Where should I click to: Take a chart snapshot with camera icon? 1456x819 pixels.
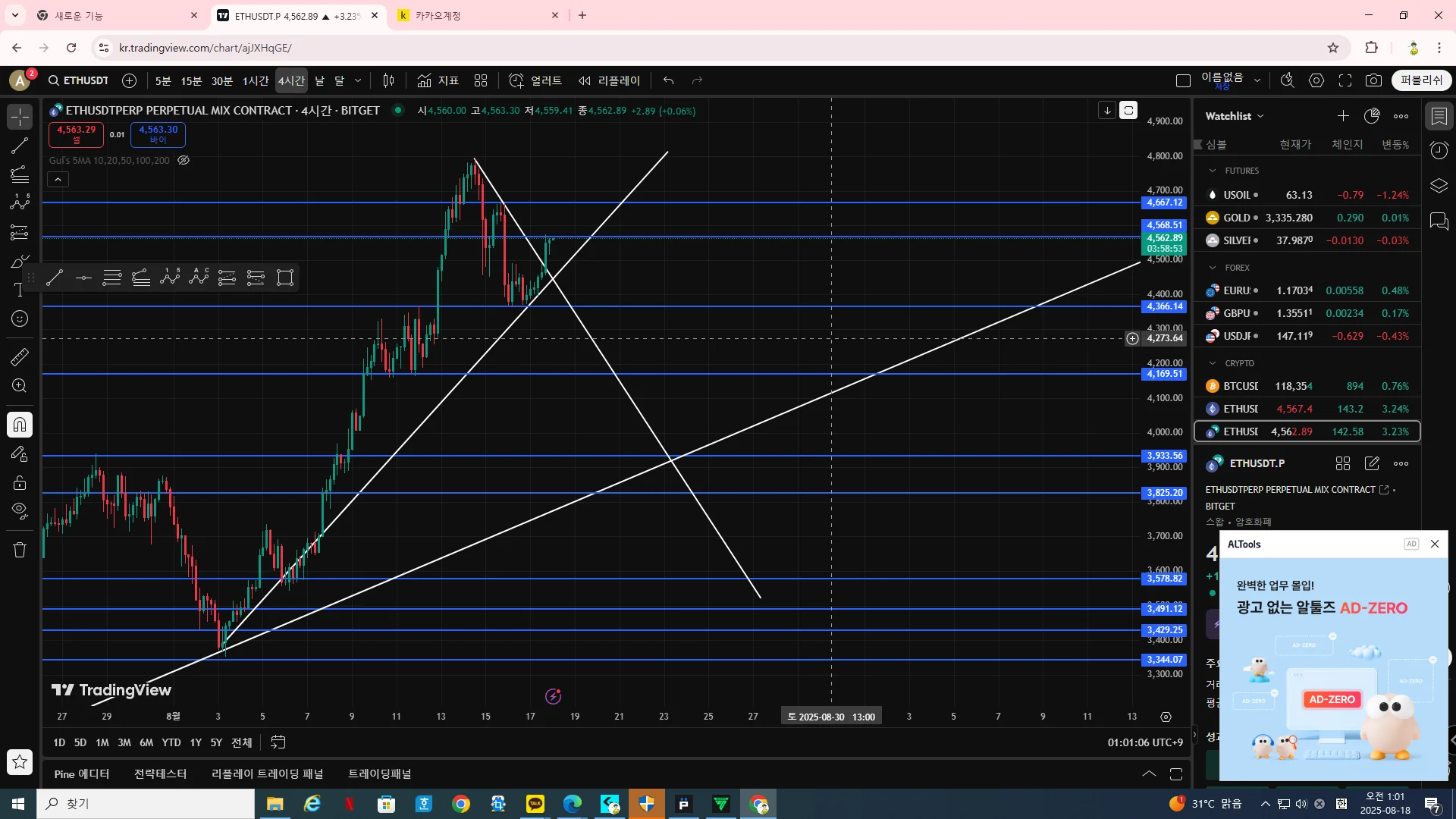(1373, 80)
